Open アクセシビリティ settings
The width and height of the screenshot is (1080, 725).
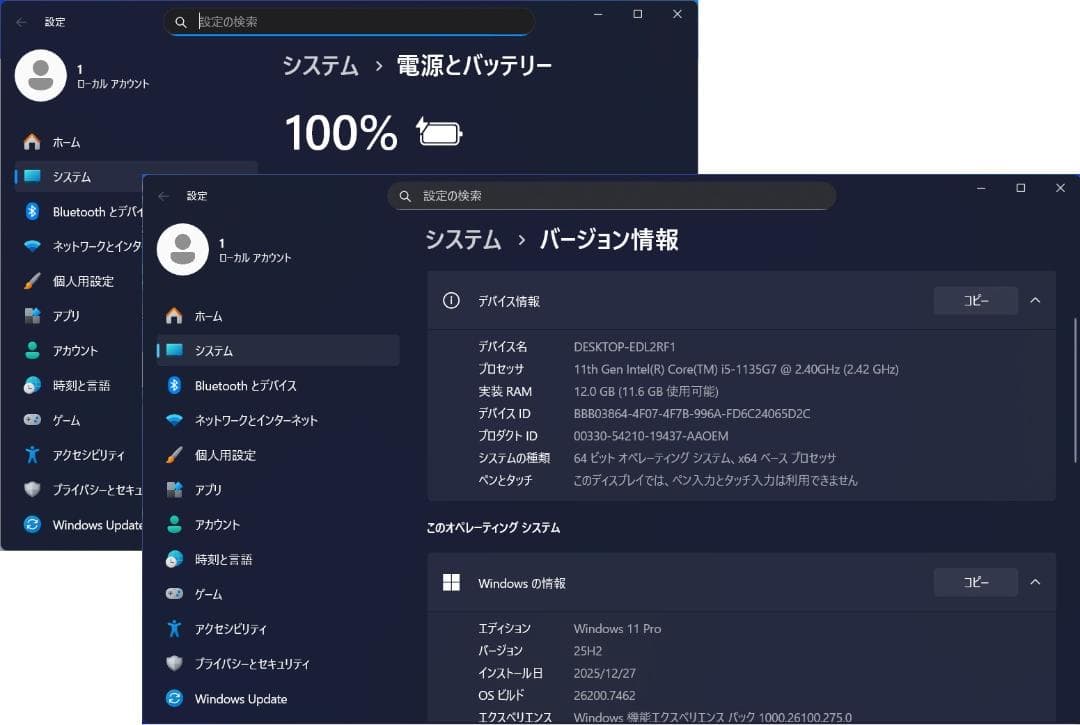point(230,628)
